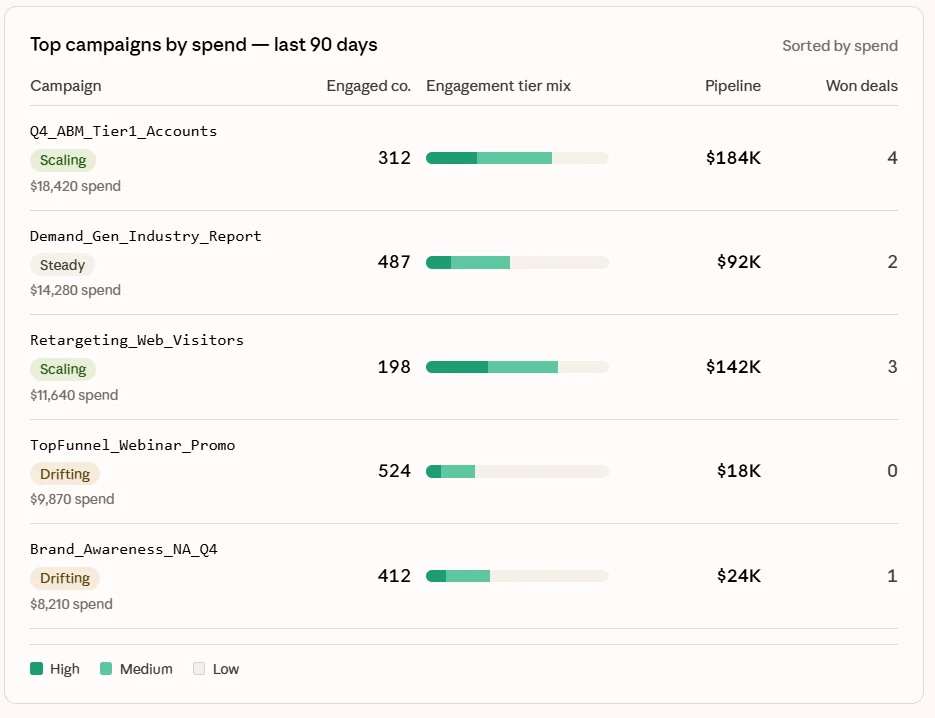This screenshot has width=935, height=718.
Task: Click the $142K pipeline value
Action: [x=733, y=367]
